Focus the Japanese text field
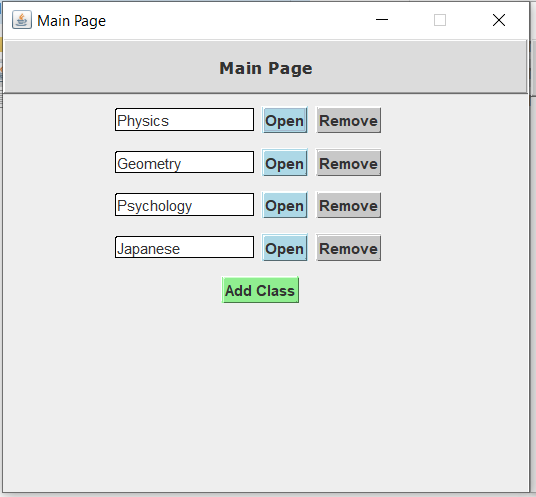This screenshot has height=497, width=536. tap(185, 247)
